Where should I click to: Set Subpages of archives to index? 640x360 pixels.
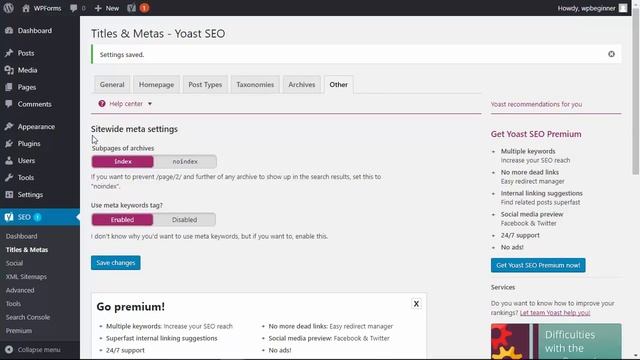[122, 162]
